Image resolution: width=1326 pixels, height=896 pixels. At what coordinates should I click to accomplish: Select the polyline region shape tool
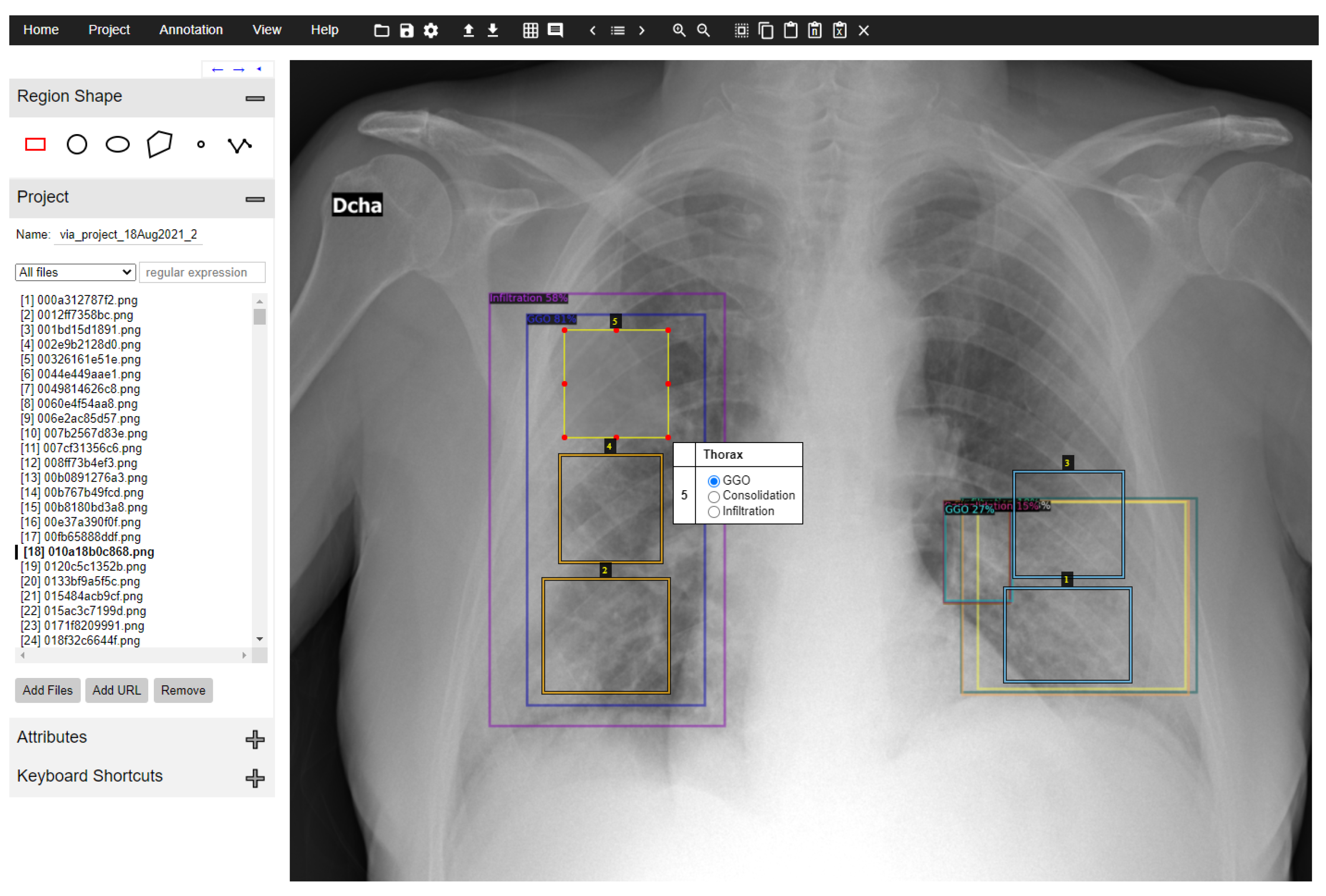pyautogui.click(x=239, y=145)
